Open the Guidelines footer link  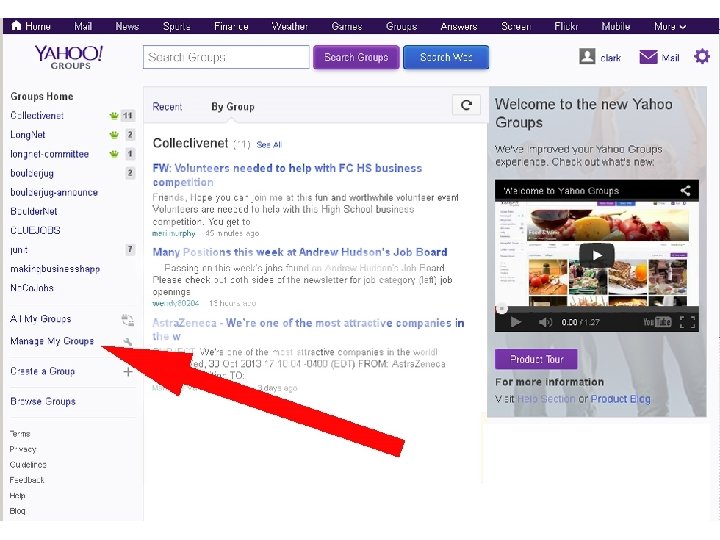pos(28,465)
